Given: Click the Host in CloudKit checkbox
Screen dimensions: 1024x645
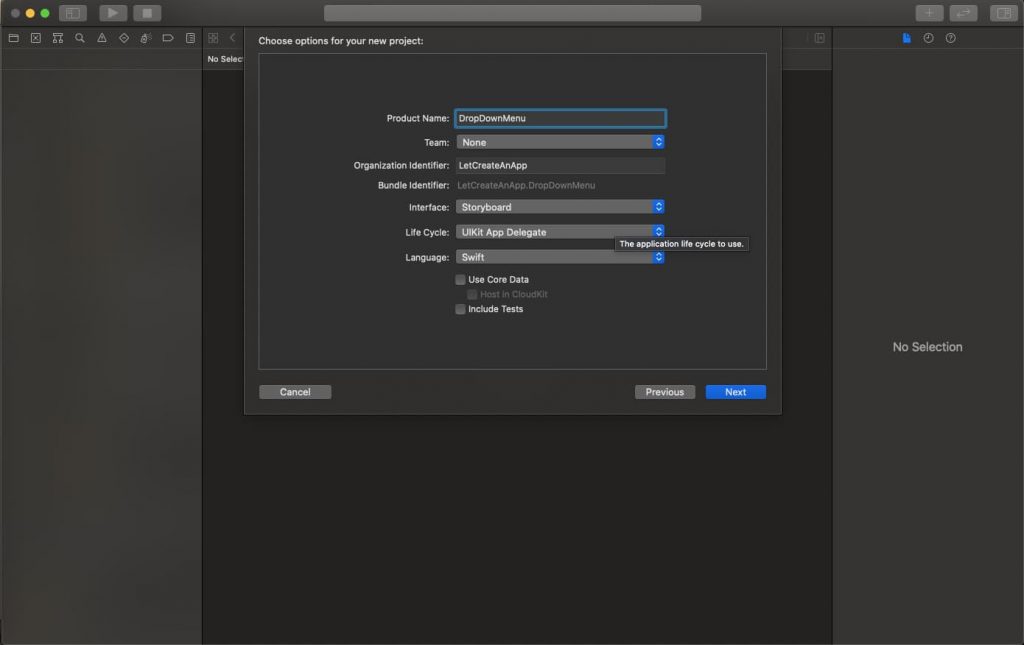Looking at the screenshot, I should 472,294.
